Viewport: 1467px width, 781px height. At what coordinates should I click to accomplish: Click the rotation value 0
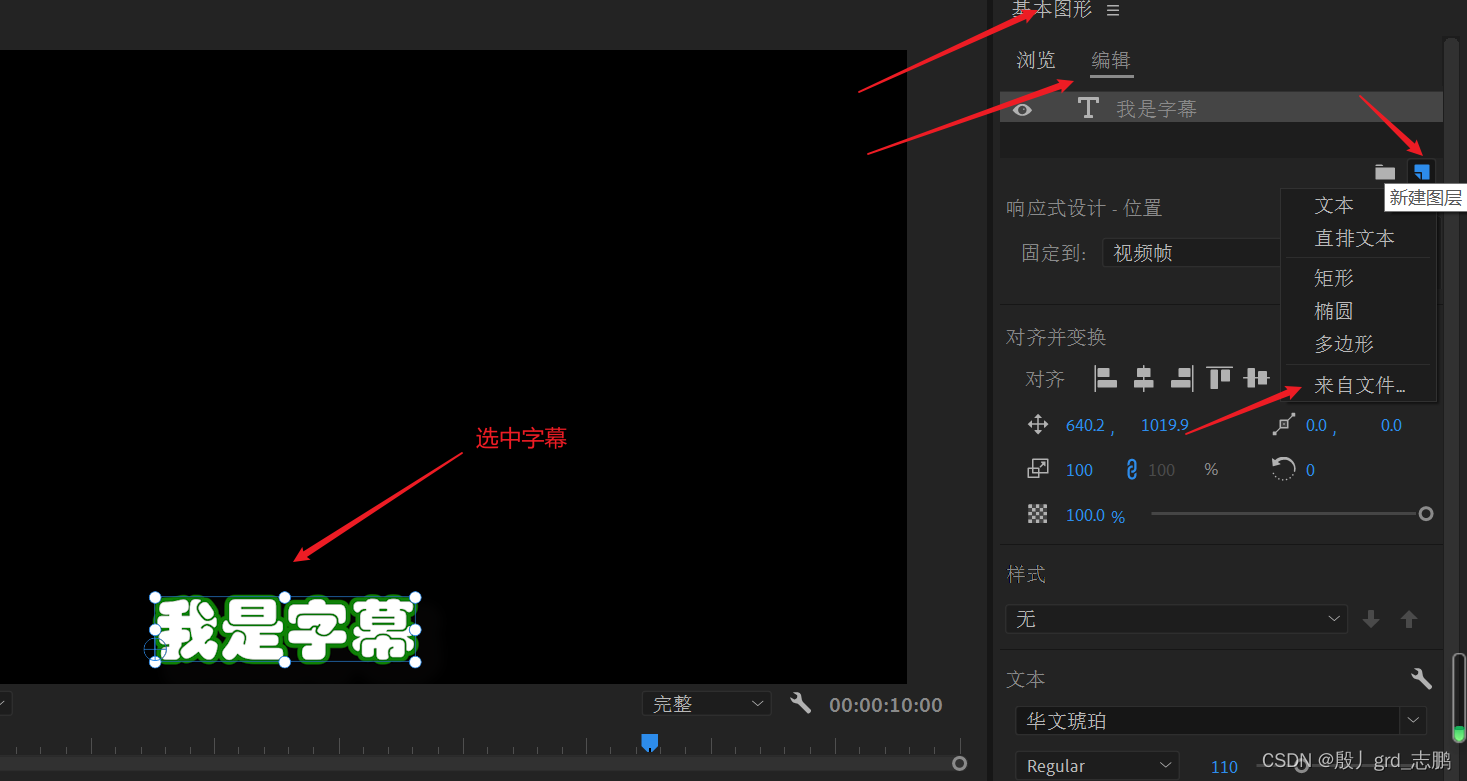coord(1310,470)
